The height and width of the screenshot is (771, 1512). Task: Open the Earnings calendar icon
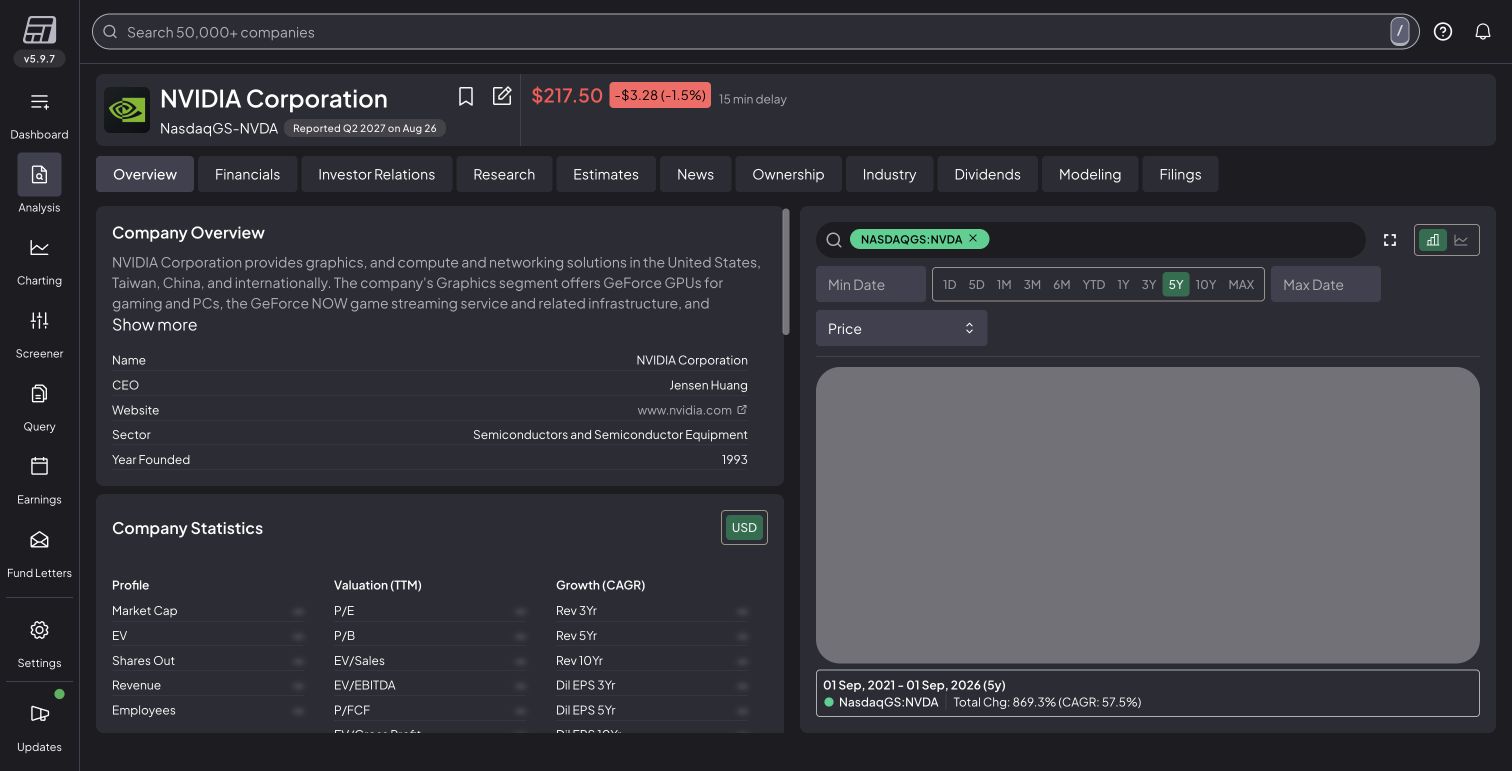click(39, 466)
